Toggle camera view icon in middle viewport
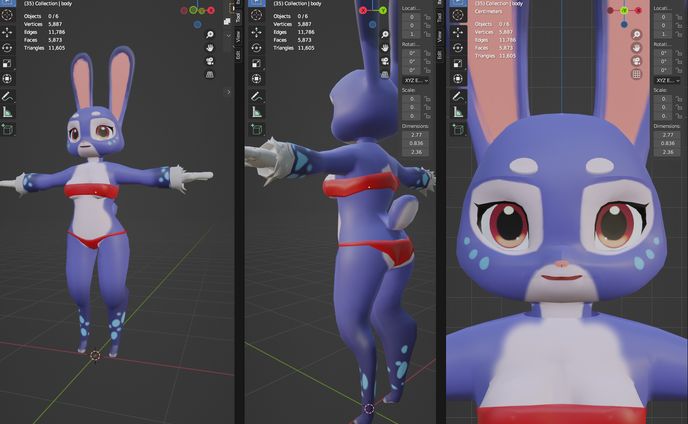 tap(385, 61)
